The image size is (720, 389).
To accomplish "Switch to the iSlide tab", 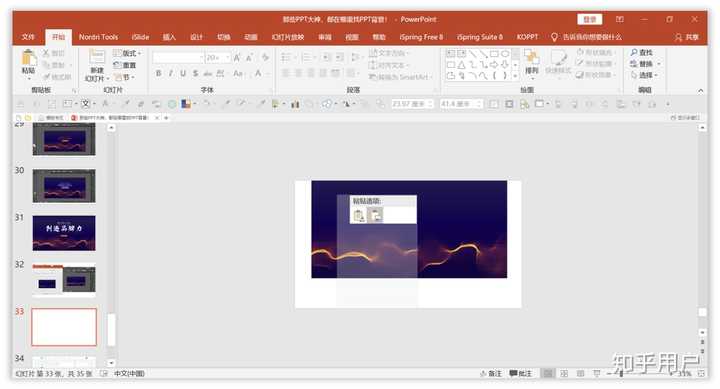I will (141, 37).
